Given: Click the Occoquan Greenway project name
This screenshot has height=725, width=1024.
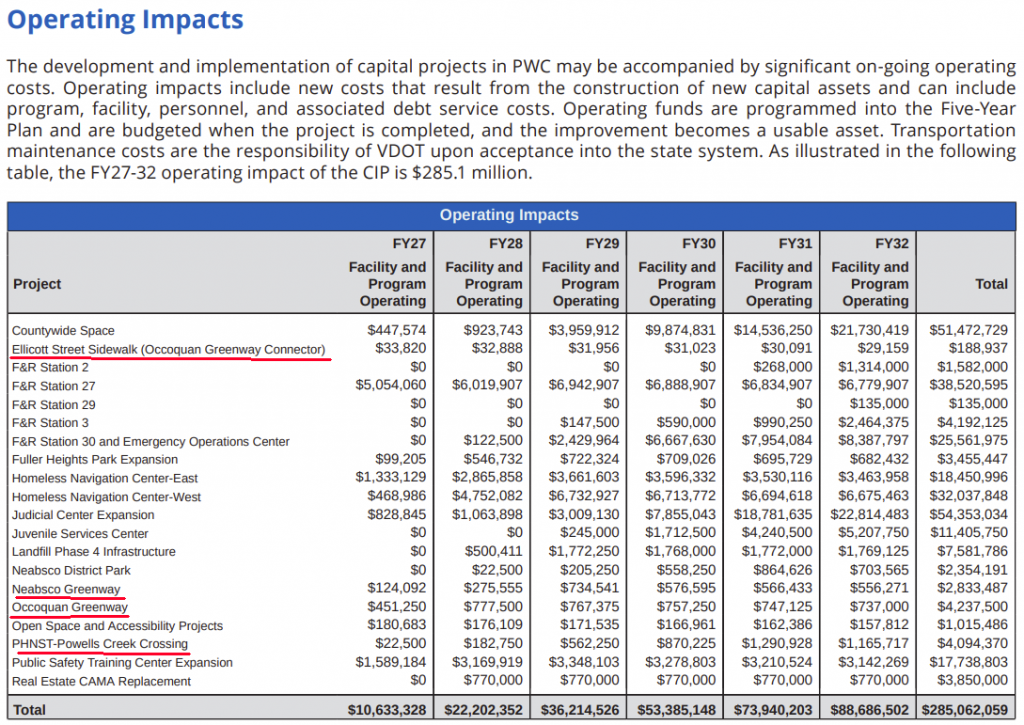Looking at the screenshot, I should click(x=70, y=607).
